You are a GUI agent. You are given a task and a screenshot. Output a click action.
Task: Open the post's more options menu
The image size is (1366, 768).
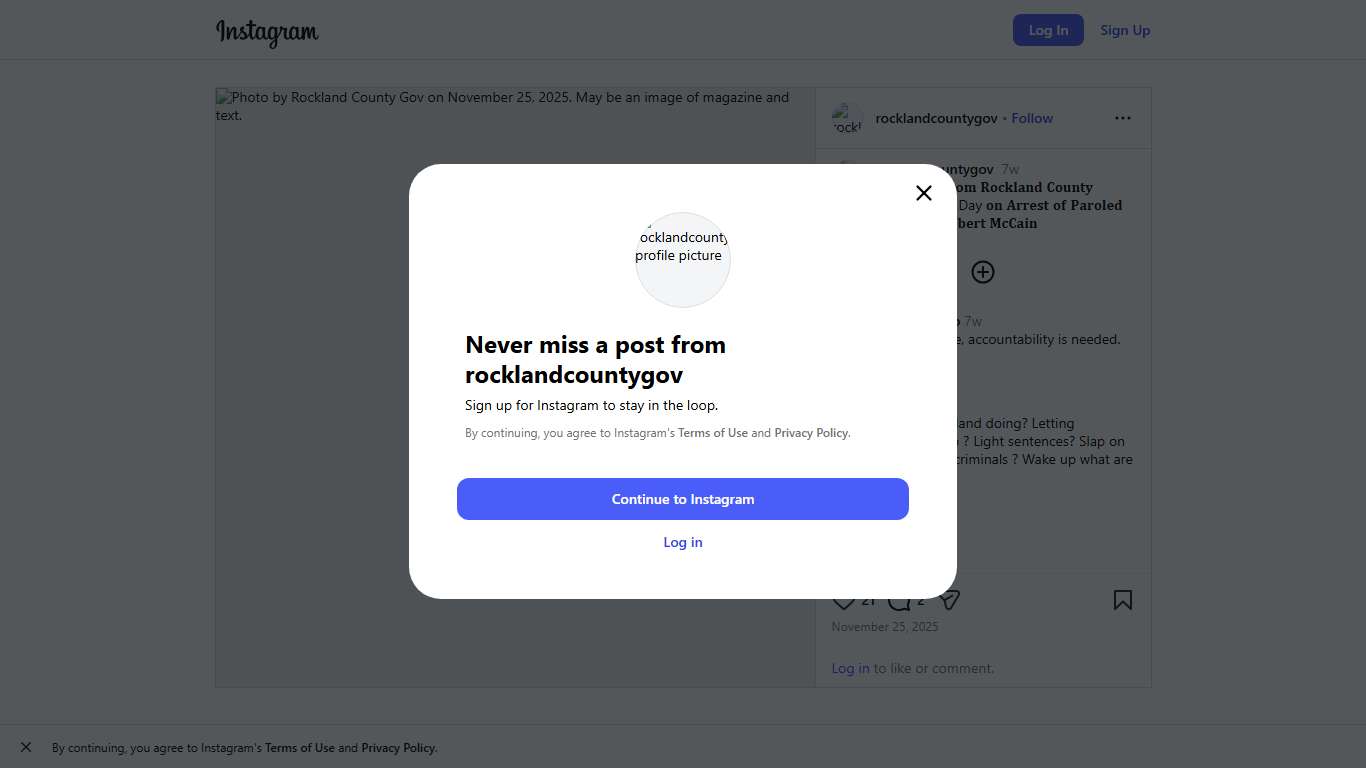[x=1123, y=118]
